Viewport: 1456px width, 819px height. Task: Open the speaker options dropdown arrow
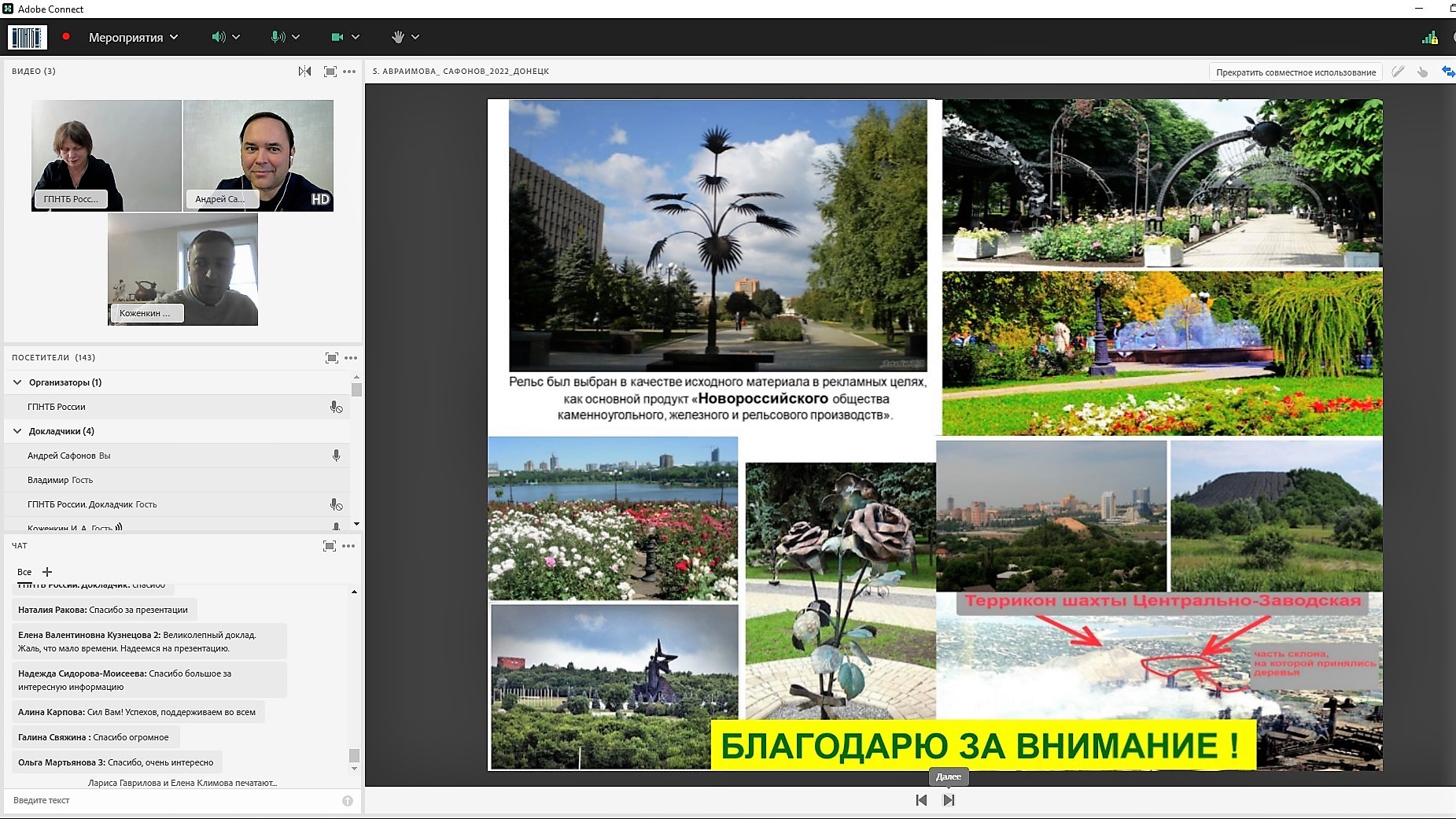pyautogui.click(x=236, y=37)
